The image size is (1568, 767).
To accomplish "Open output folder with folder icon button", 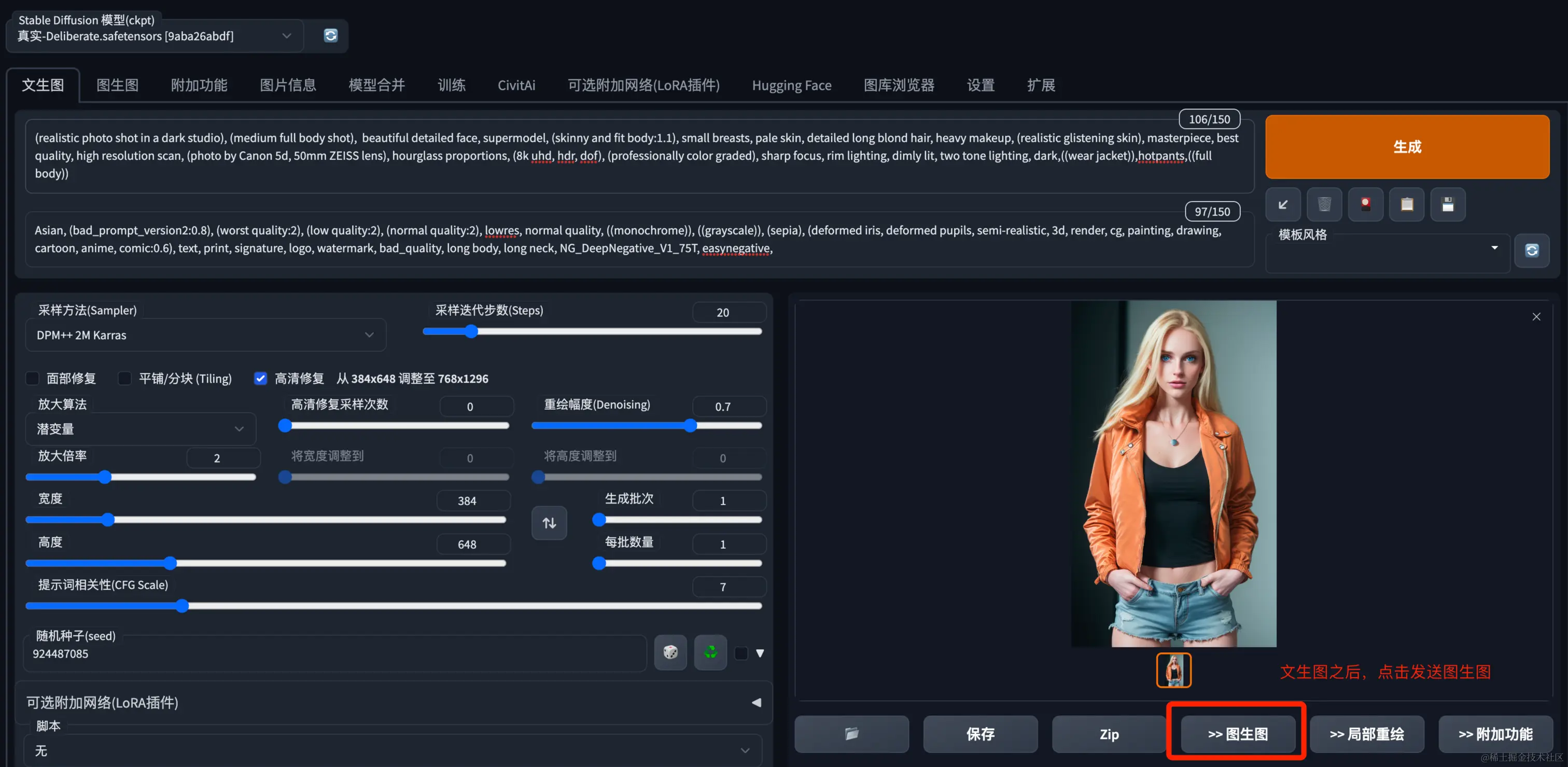I will point(851,734).
